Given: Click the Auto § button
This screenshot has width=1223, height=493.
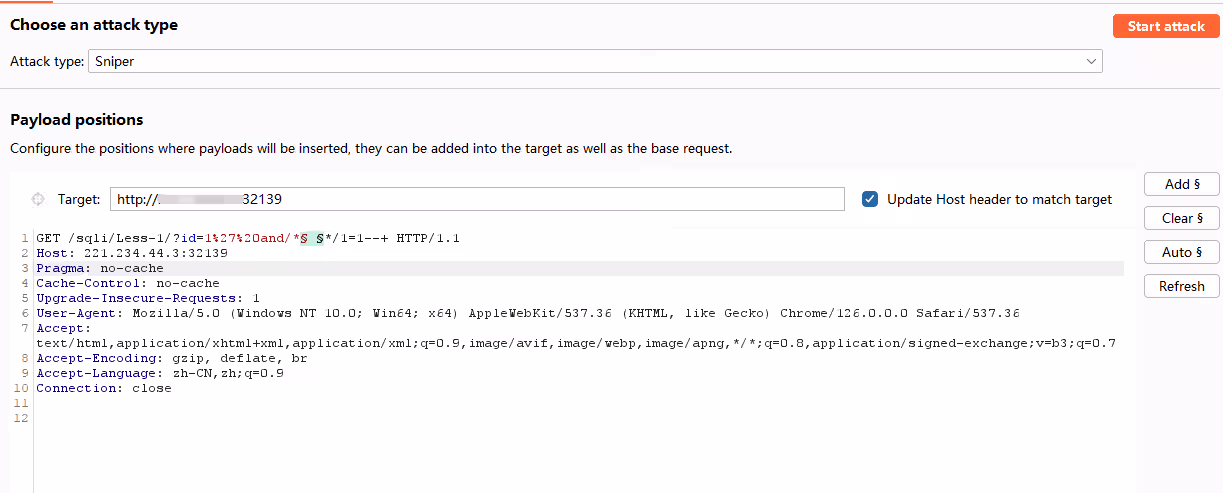Looking at the screenshot, I should [1182, 252].
